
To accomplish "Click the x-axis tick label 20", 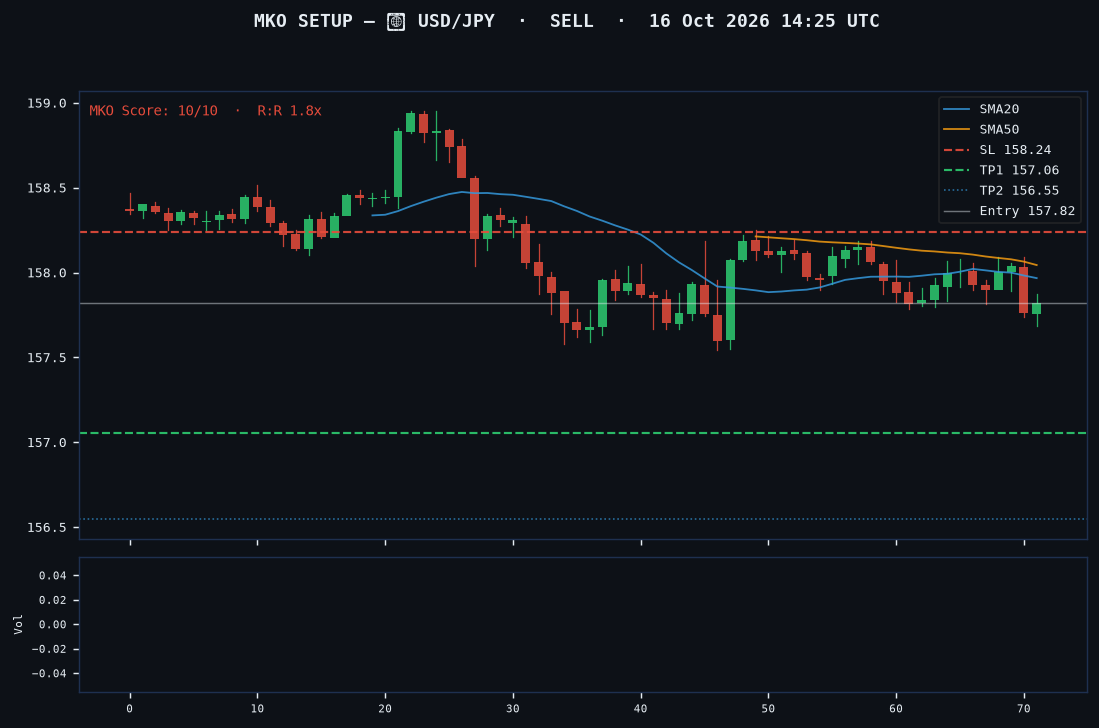I will pos(385,709).
